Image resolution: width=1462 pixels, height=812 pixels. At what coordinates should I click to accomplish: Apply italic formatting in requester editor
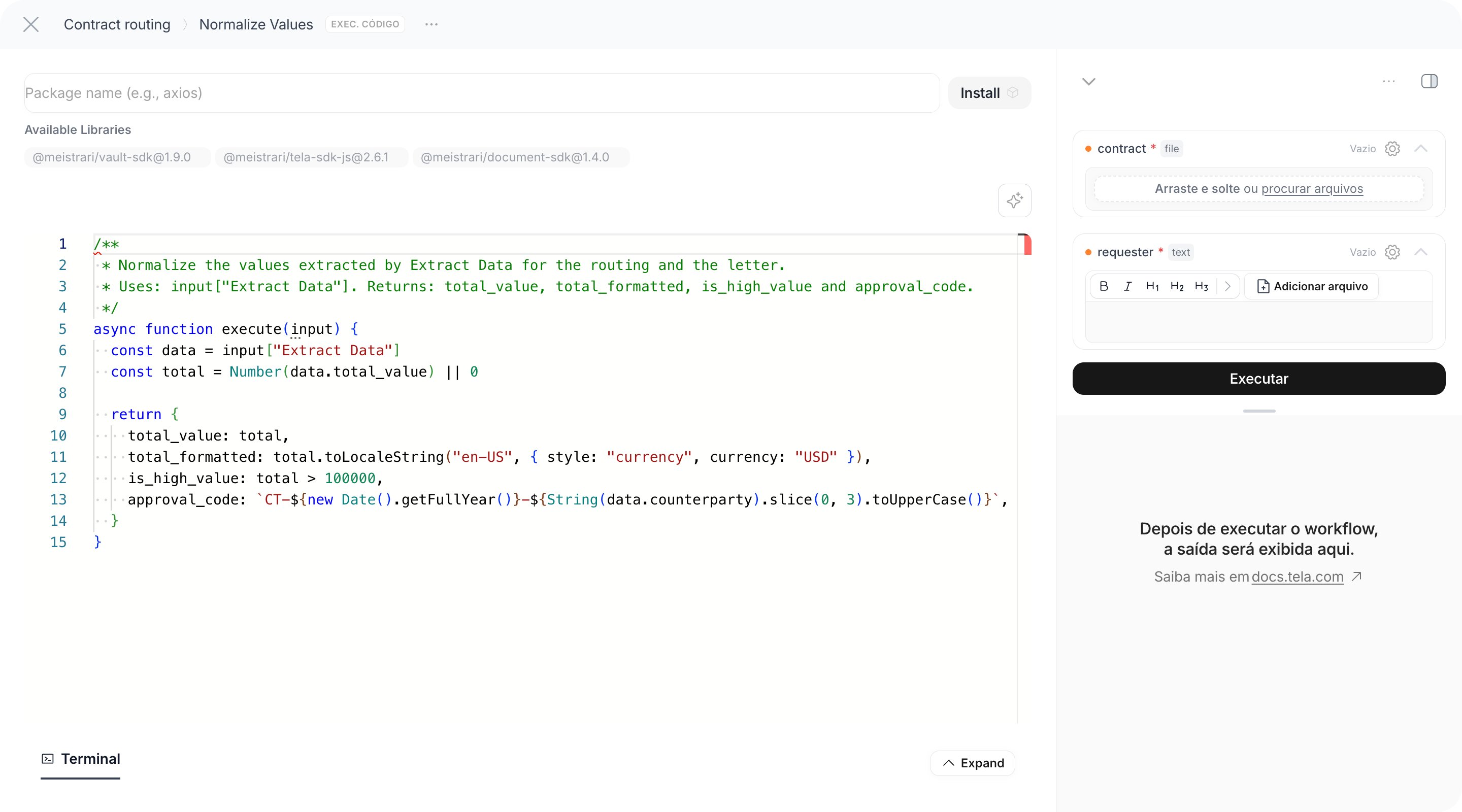point(1127,286)
